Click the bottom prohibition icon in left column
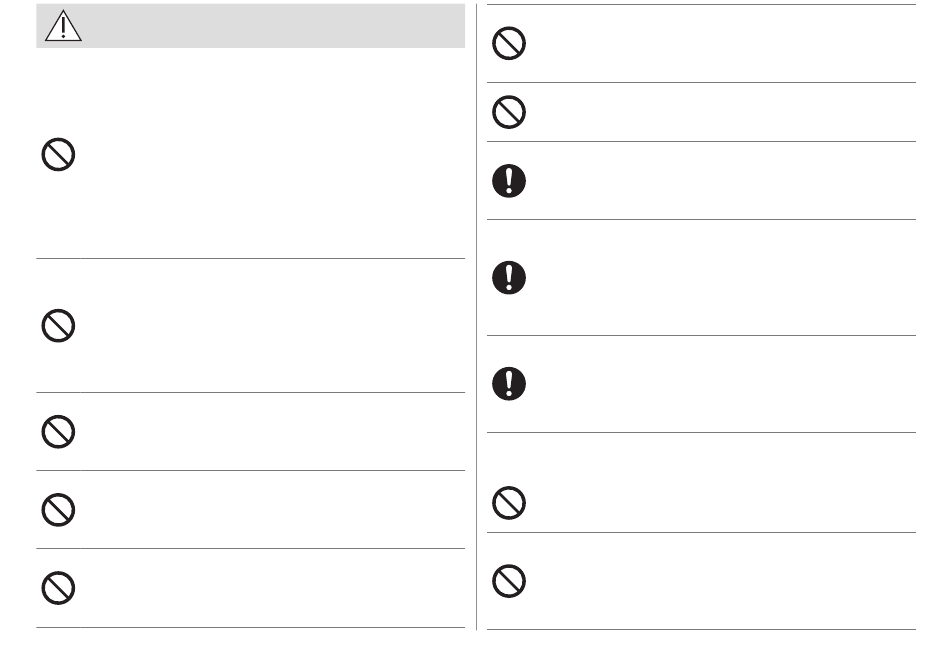 tap(58, 588)
